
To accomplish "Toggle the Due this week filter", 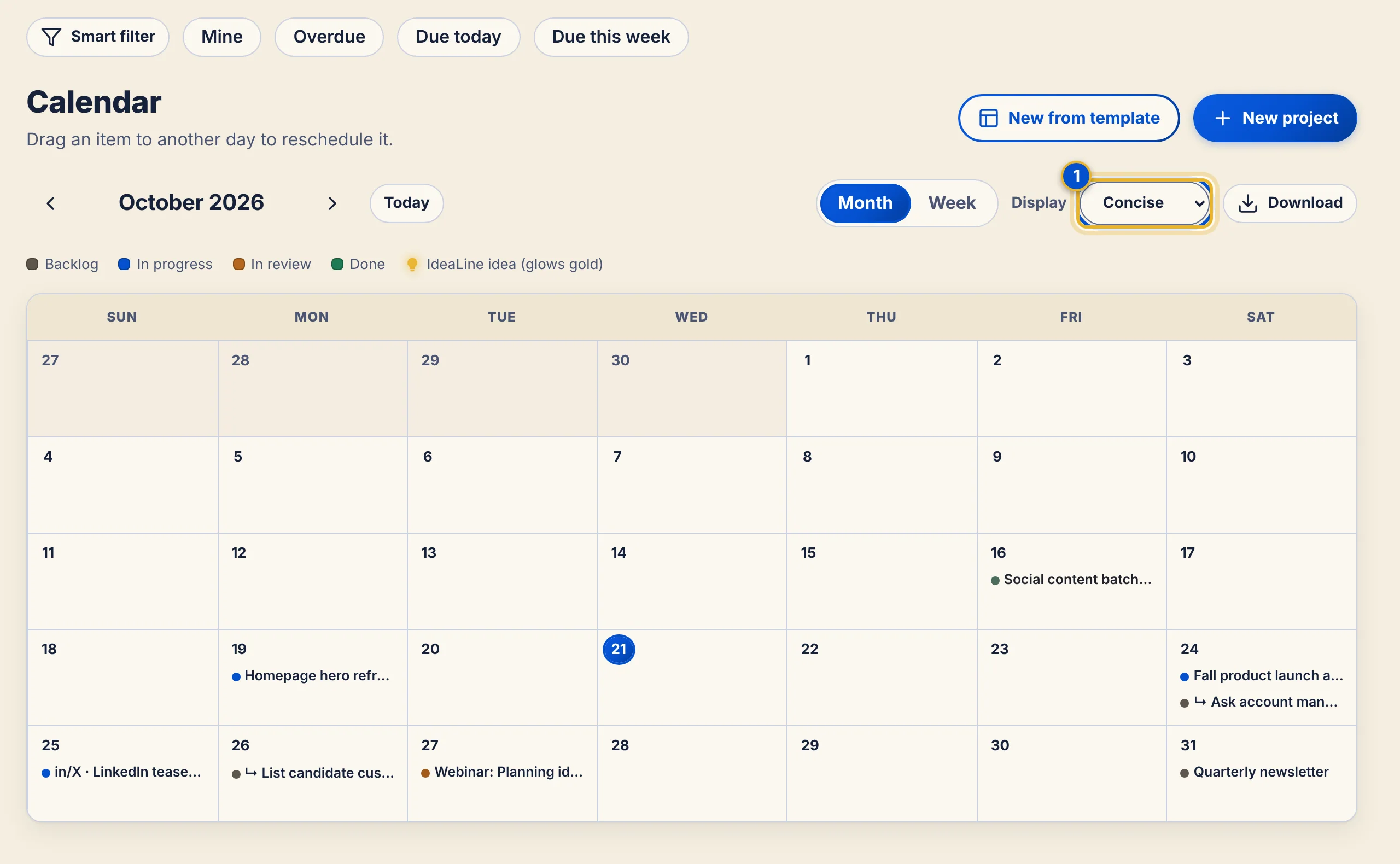I will coord(611,37).
